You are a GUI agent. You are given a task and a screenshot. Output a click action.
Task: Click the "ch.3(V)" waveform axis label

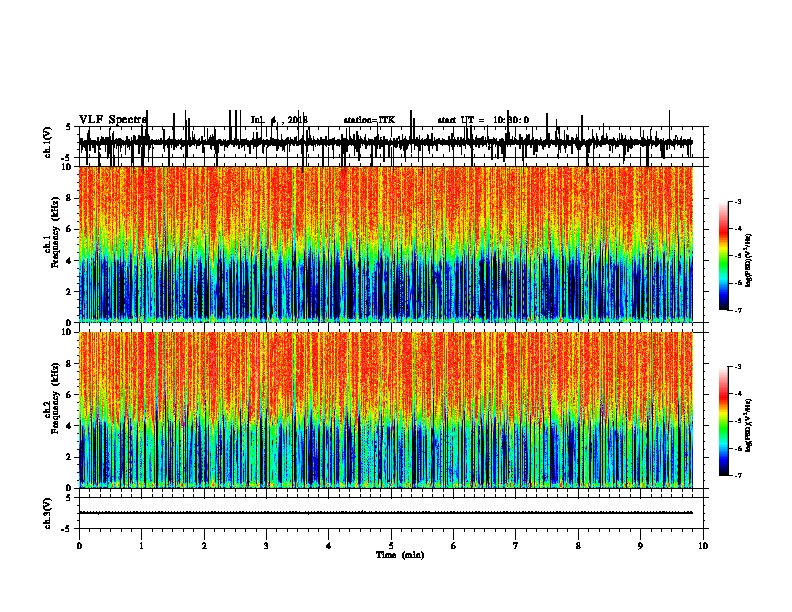[x=48, y=514]
